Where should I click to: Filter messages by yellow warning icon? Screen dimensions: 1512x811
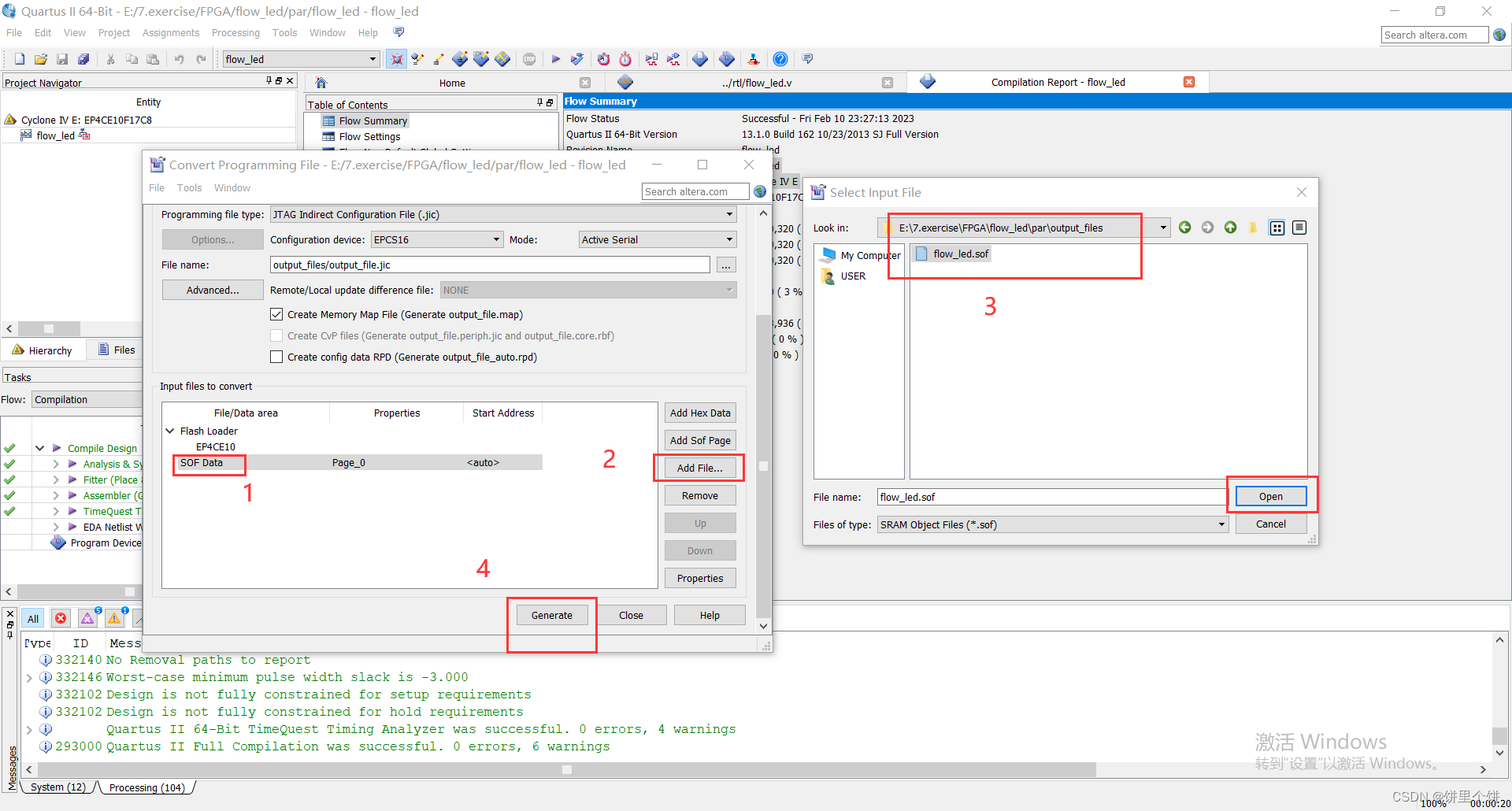coord(115,618)
